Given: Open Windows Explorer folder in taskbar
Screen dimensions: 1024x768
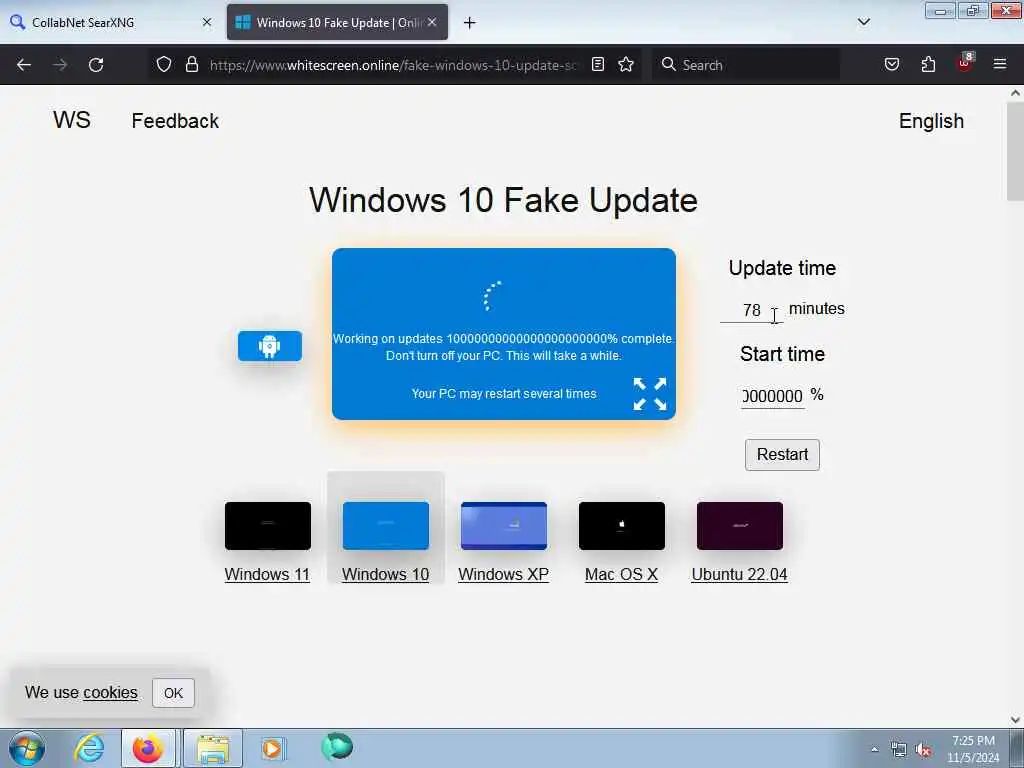Looking at the screenshot, I should coord(213,748).
